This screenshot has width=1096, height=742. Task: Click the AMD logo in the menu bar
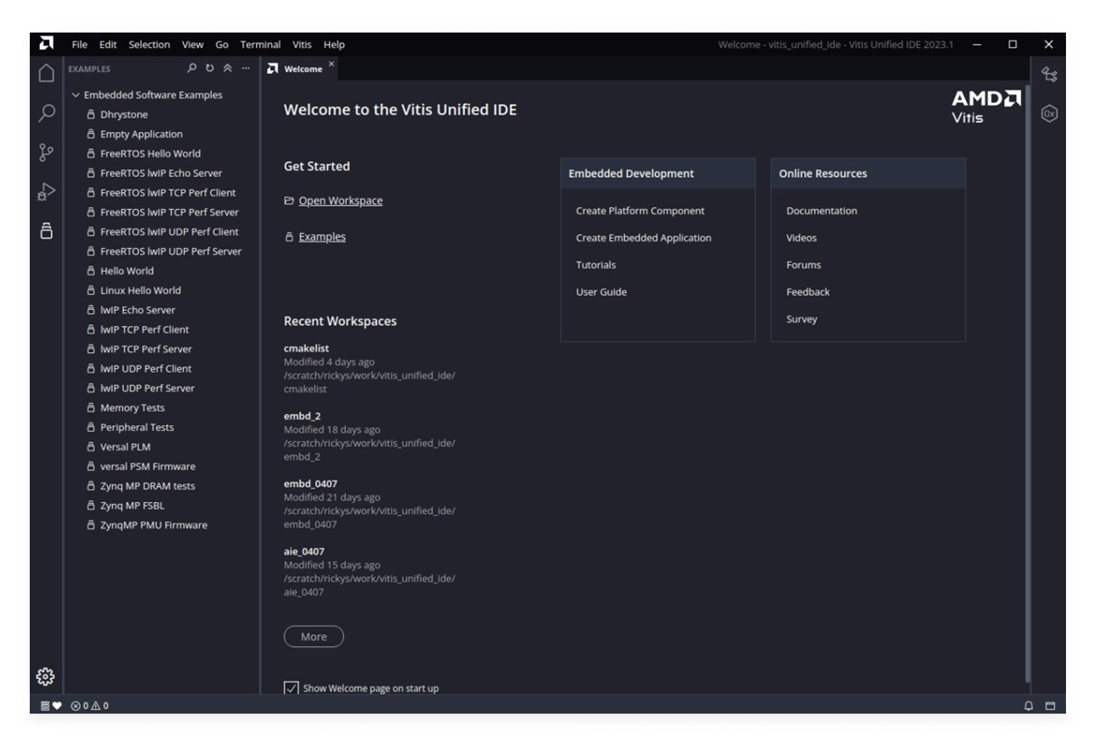tap(46, 44)
